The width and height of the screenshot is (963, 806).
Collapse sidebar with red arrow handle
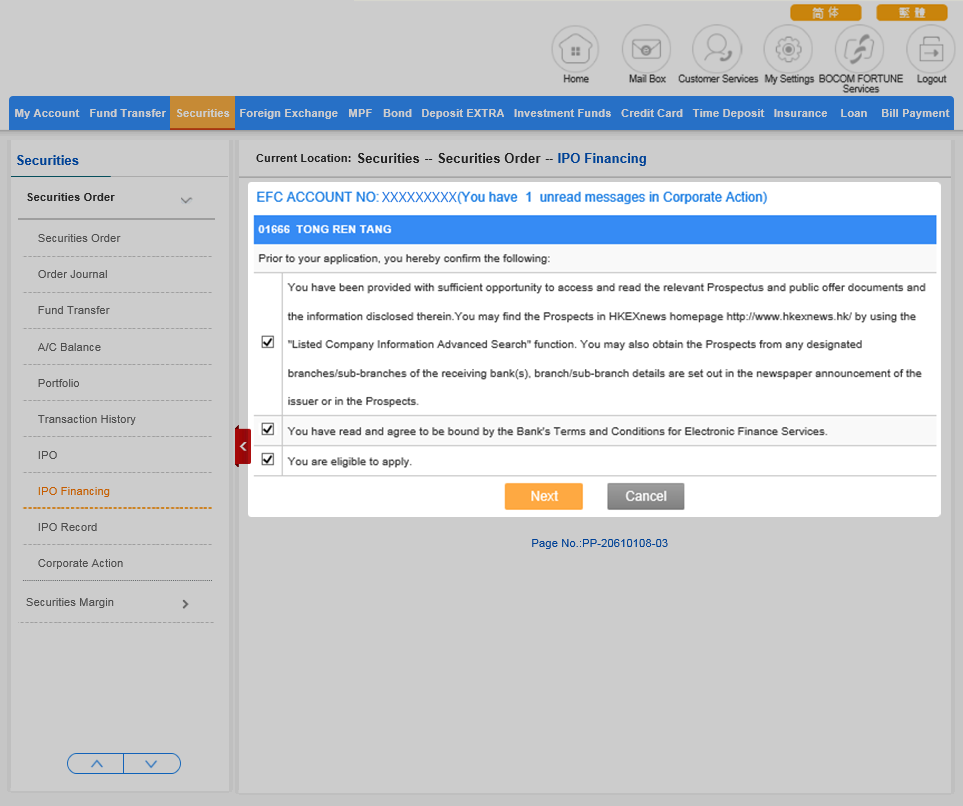(x=243, y=446)
